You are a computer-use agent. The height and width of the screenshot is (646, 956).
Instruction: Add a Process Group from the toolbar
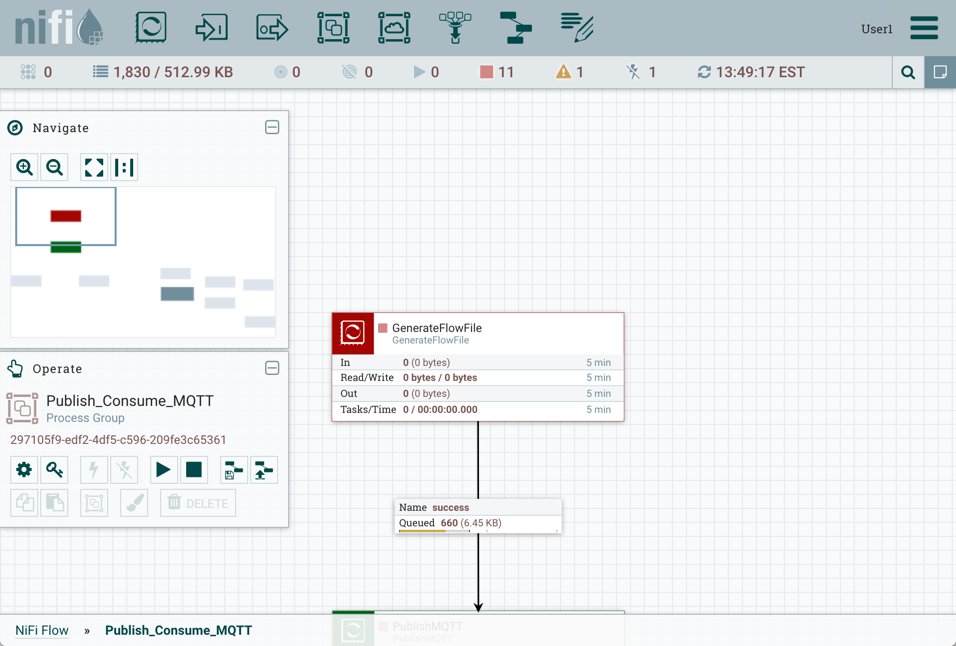pos(333,27)
